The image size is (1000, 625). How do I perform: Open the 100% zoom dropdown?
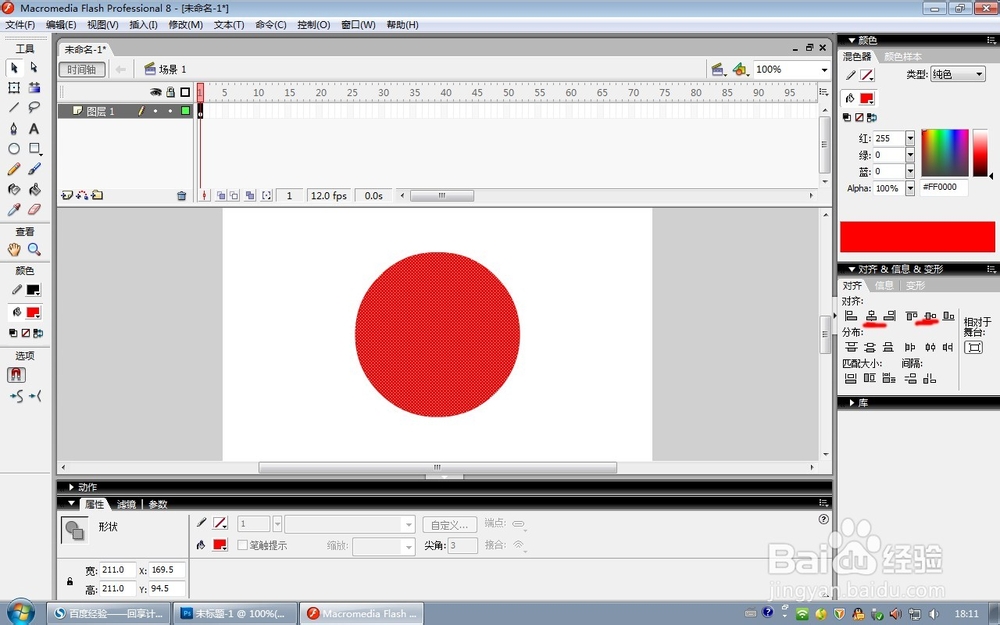pyautogui.click(x=824, y=70)
